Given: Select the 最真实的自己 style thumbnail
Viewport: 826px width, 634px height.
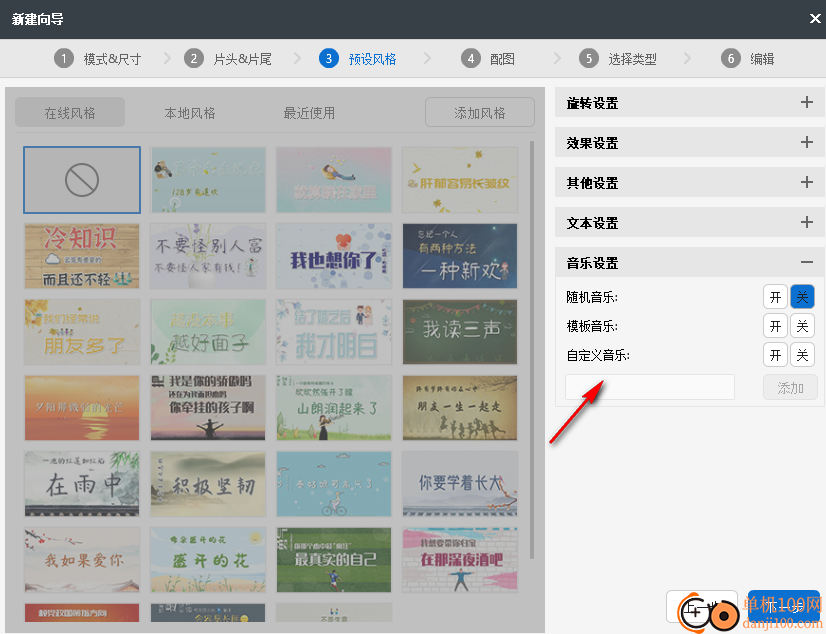Looking at the screenshot, I should click(334, 559).
